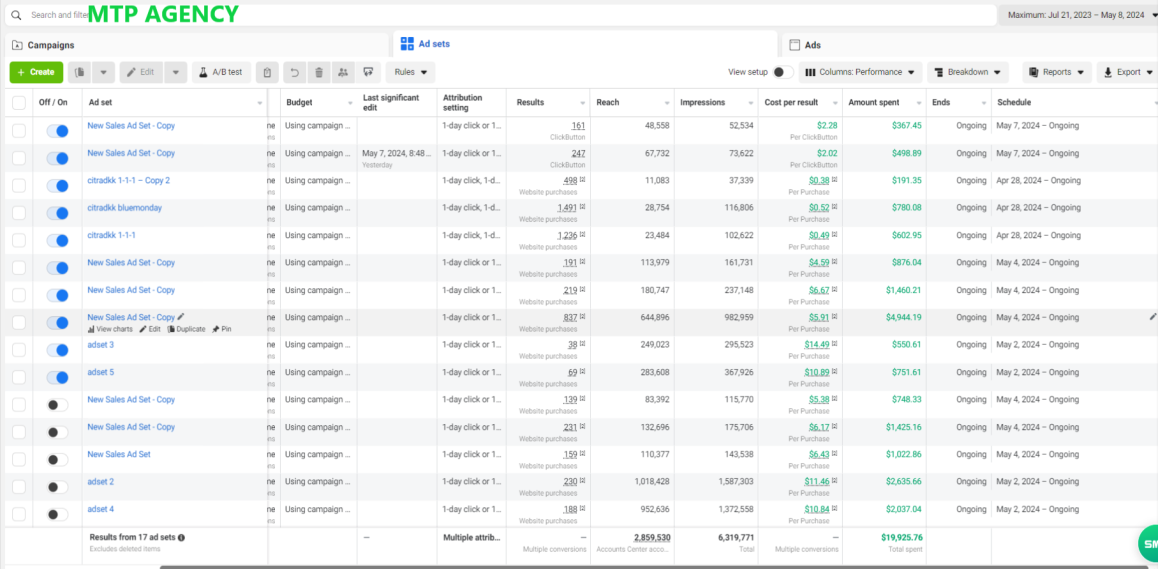Expand the Breakdown dropdown
The image size is (1158, 569).
[x=968, y=72]
